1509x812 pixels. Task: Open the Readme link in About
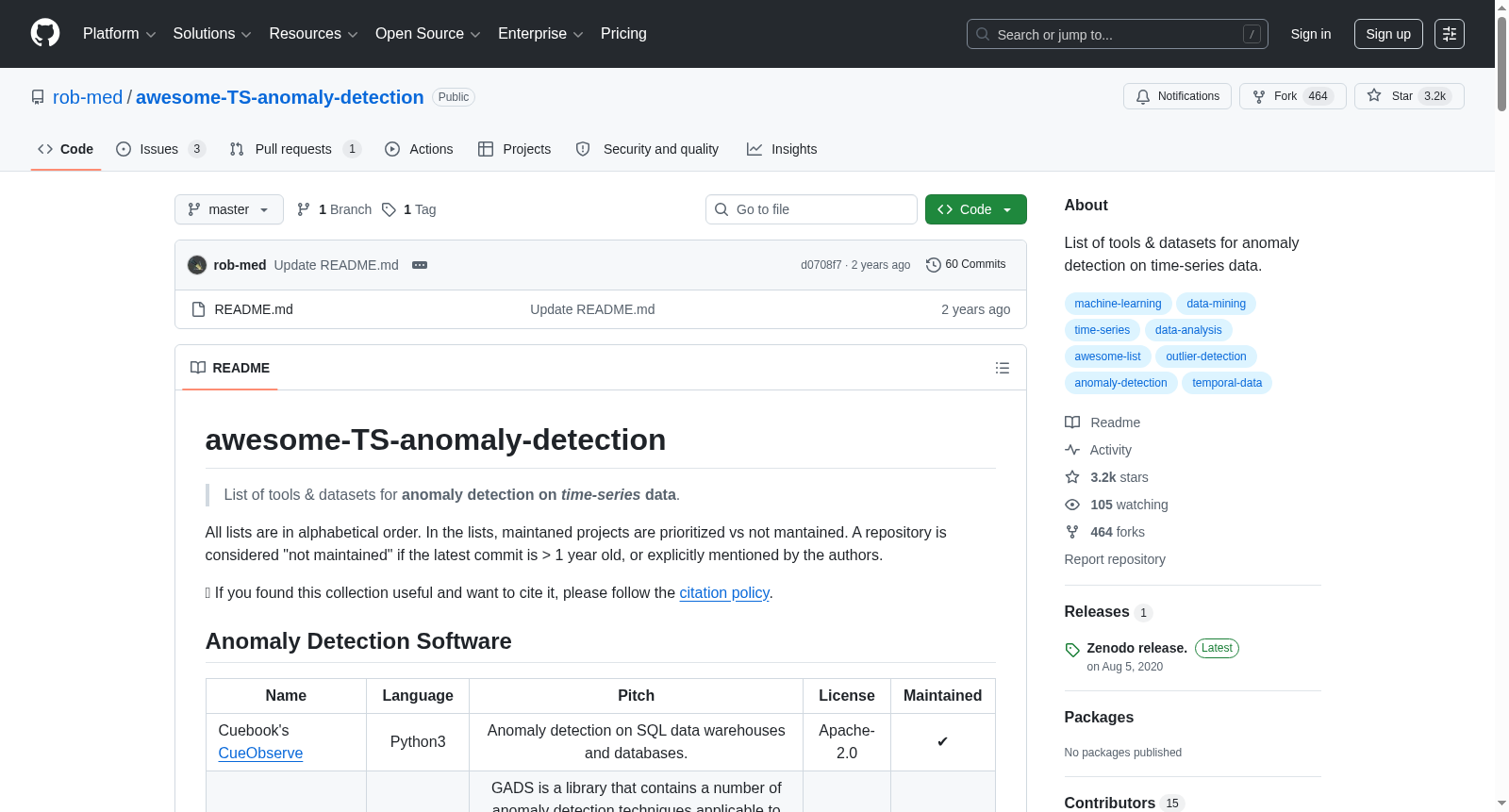pos(1103,423)
